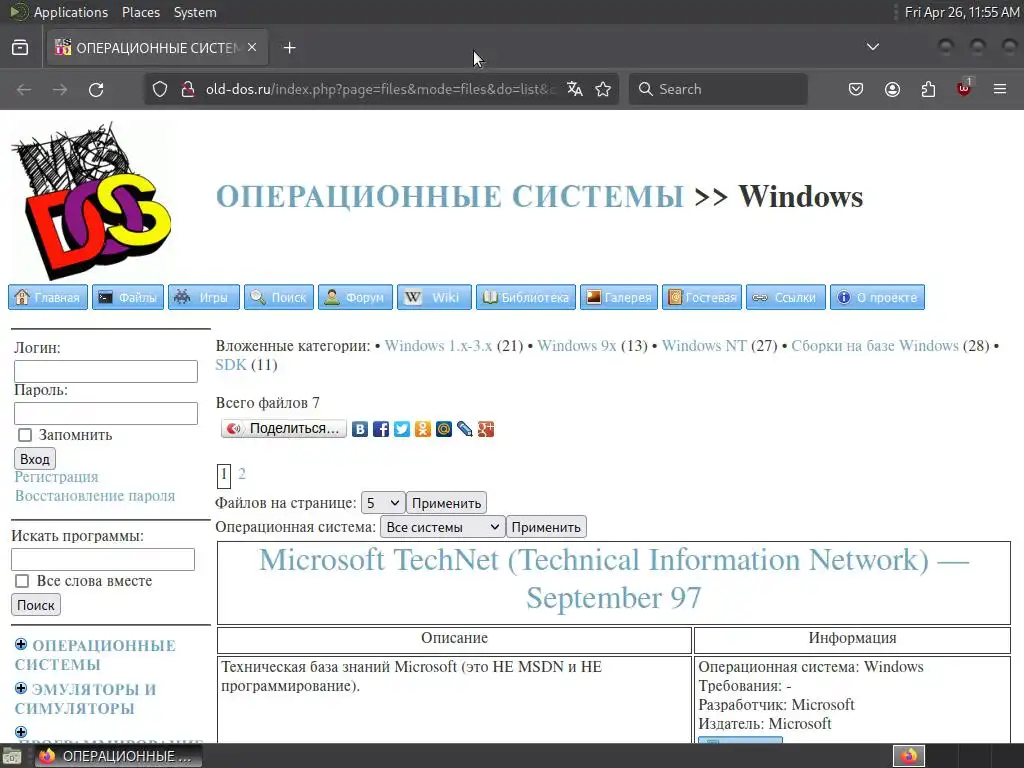
Task: Open the Firefox account icon
Action: point(892,89)
